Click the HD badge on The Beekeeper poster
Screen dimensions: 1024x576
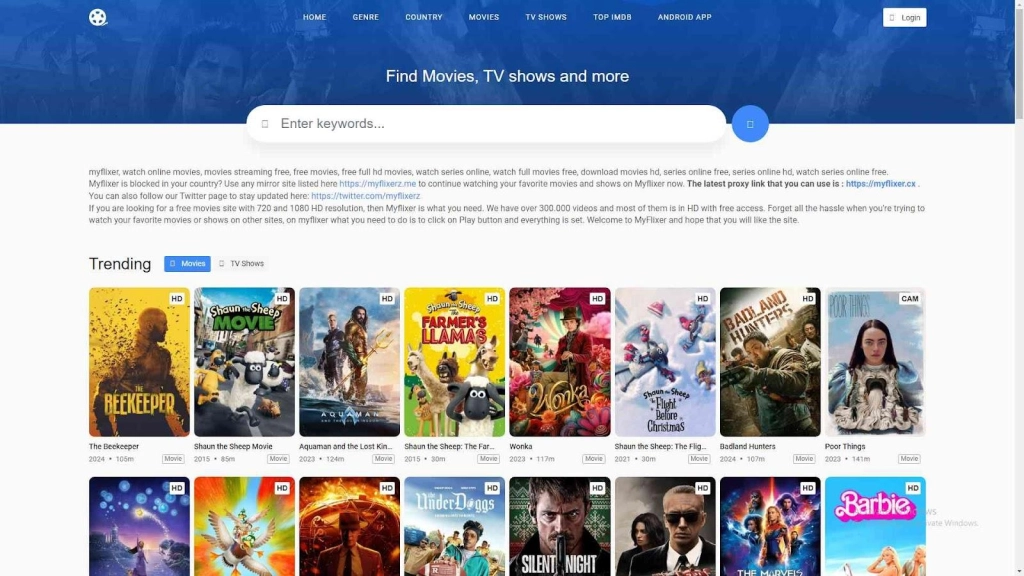(177, 299)
